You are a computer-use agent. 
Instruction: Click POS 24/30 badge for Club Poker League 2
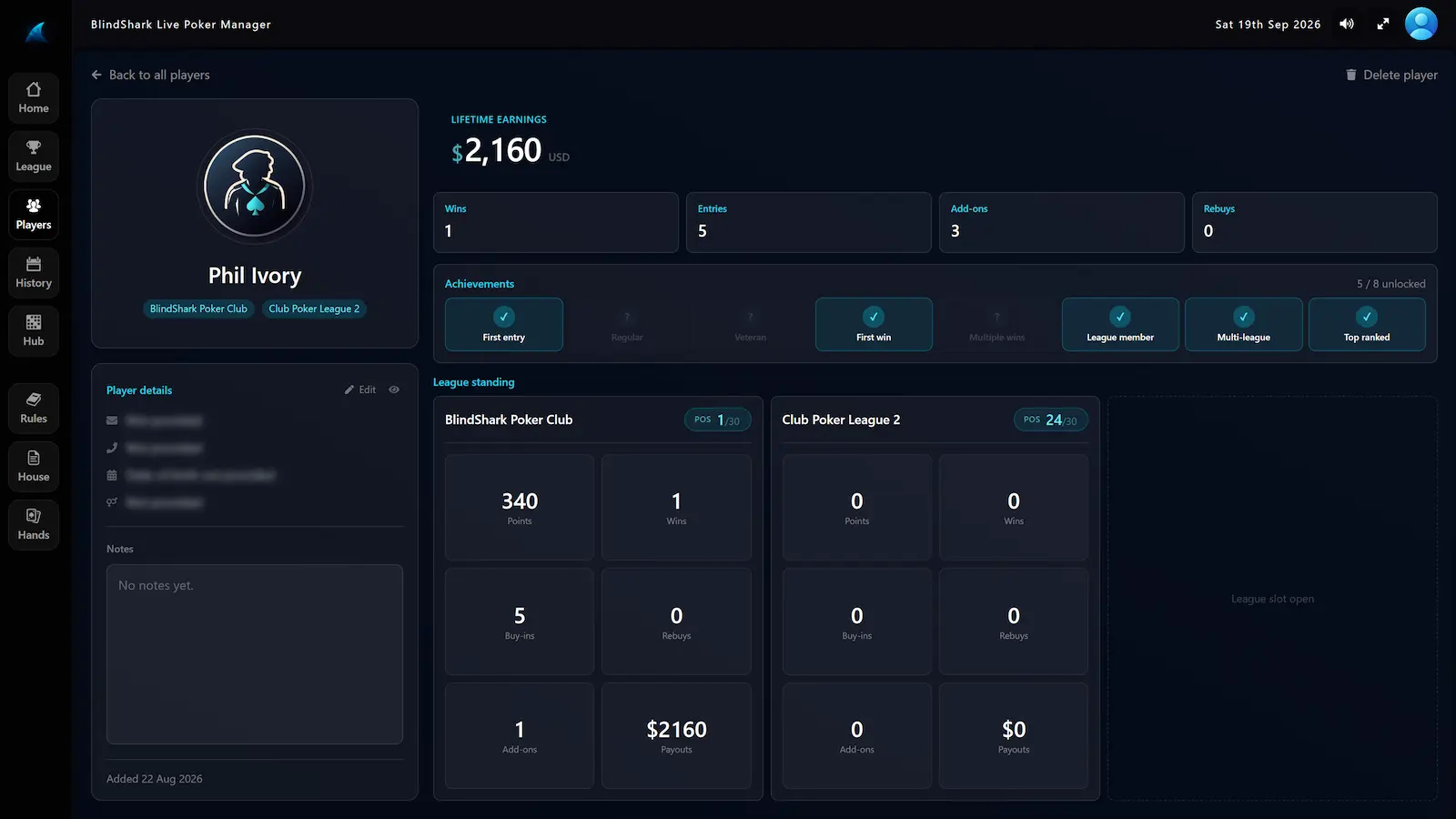pyautogui.click(x=1050, y=420)
